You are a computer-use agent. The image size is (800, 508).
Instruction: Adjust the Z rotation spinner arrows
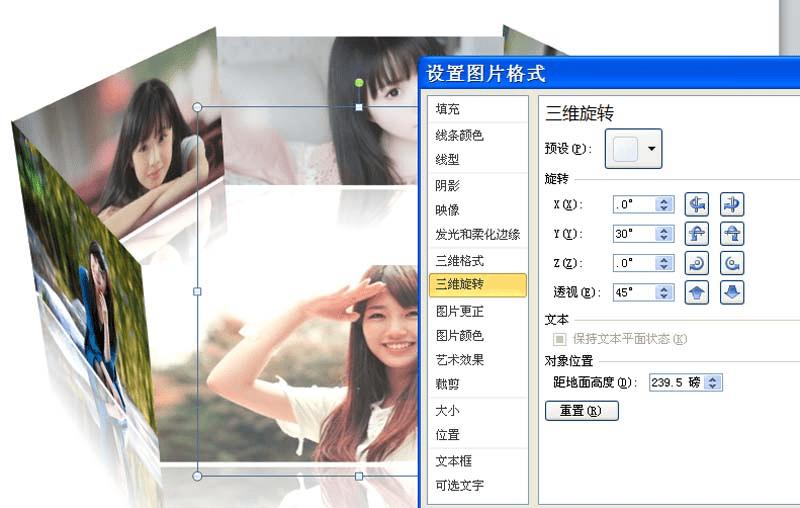pyautogui.click(x=664, y=263)
